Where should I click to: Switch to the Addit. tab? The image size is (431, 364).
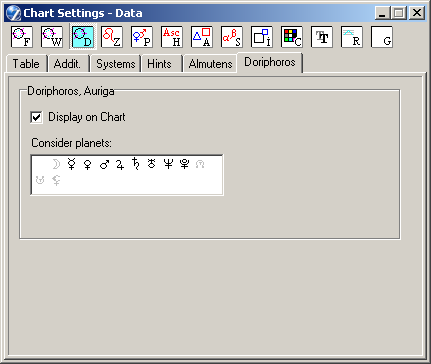(68, 64)
